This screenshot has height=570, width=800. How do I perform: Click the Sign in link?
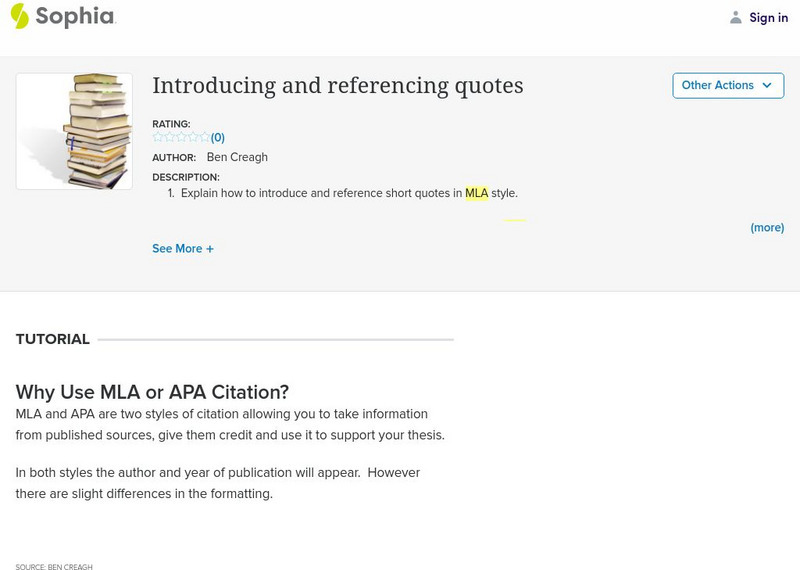pos(768,17)
